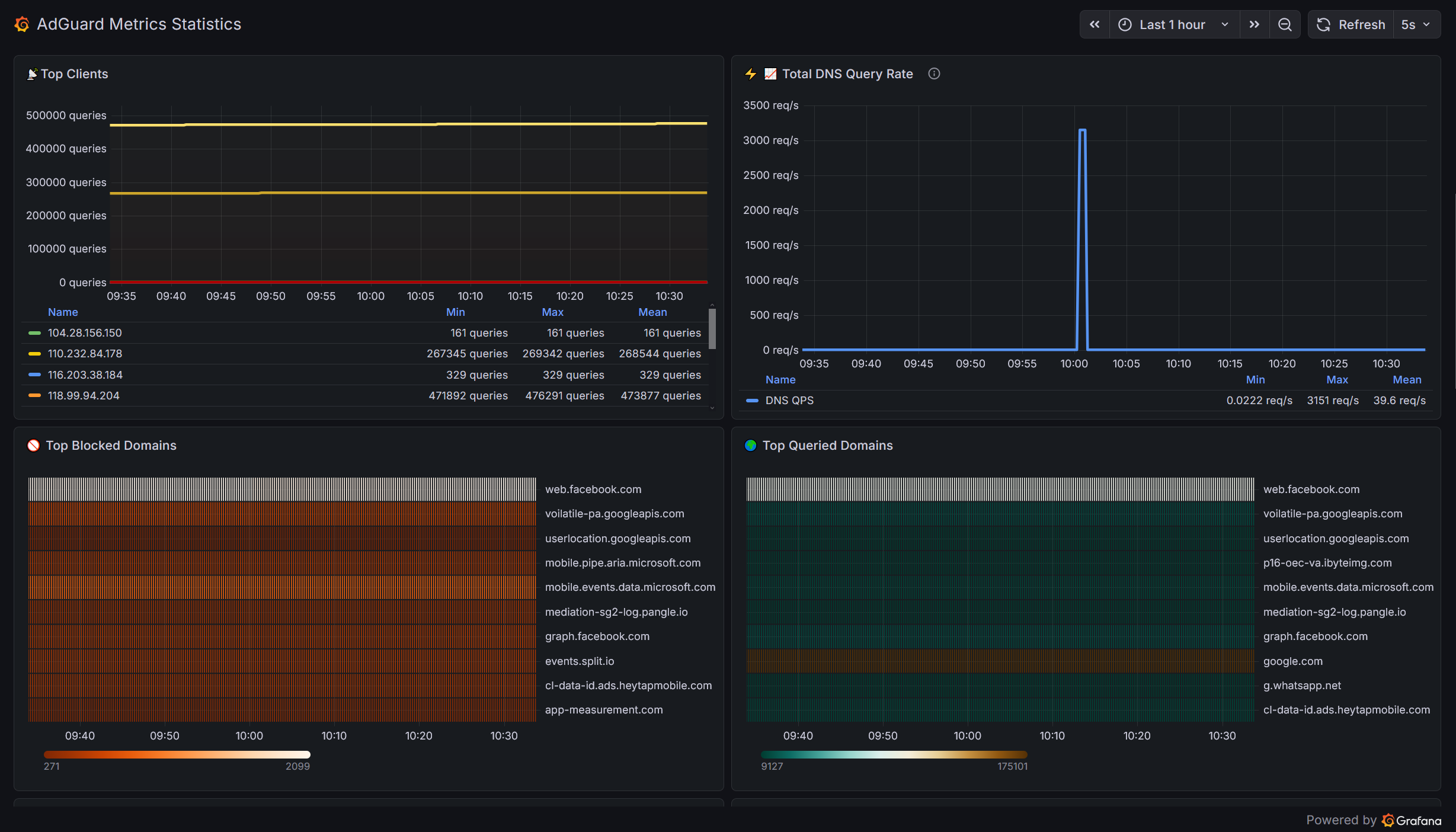Screen dimensions: 1456x832
Task: Click google.com orange heatmap row
Action: (x=1000, y=661)
